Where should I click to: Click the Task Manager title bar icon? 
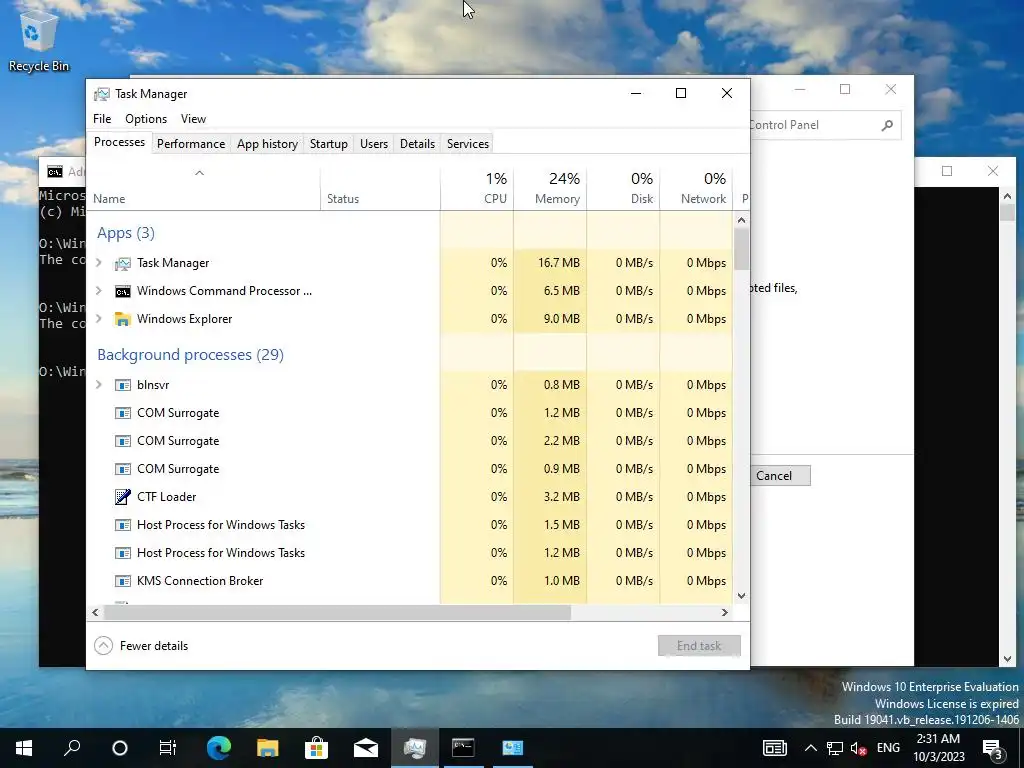[x=101, y=94]
